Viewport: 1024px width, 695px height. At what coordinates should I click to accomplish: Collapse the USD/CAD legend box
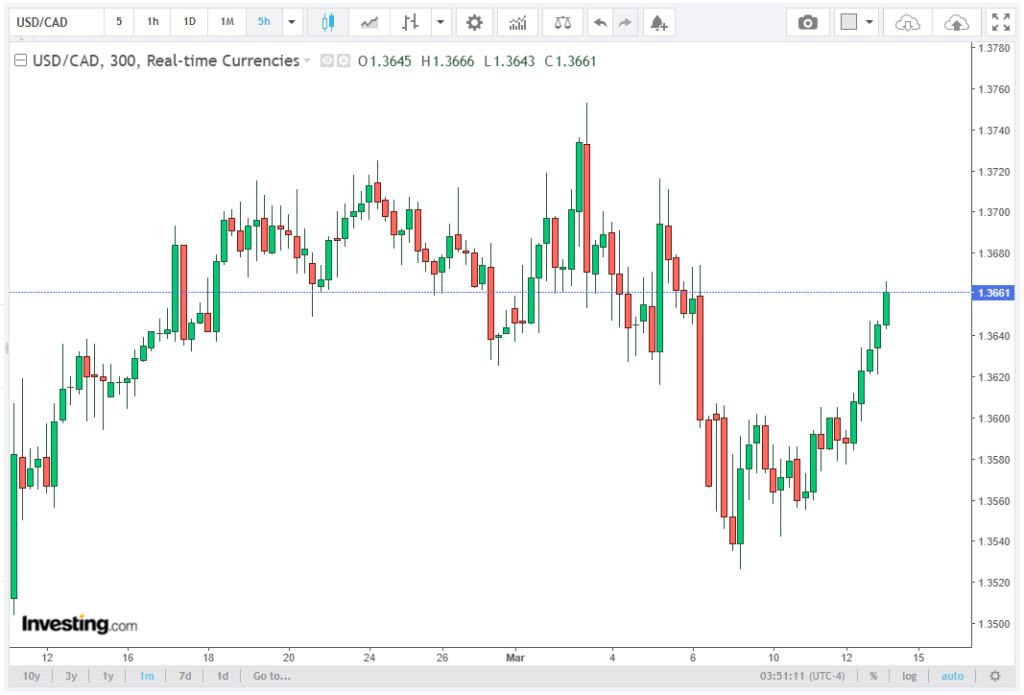(20, 61)
